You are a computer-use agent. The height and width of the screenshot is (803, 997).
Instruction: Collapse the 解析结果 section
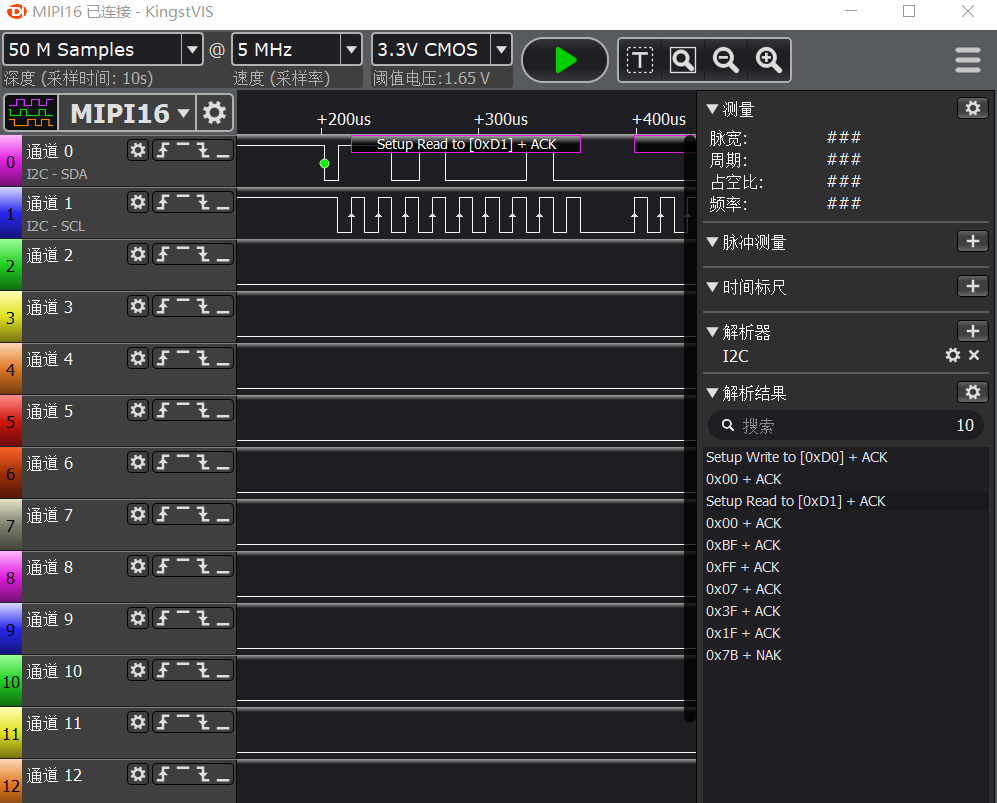tap(713, 392)
